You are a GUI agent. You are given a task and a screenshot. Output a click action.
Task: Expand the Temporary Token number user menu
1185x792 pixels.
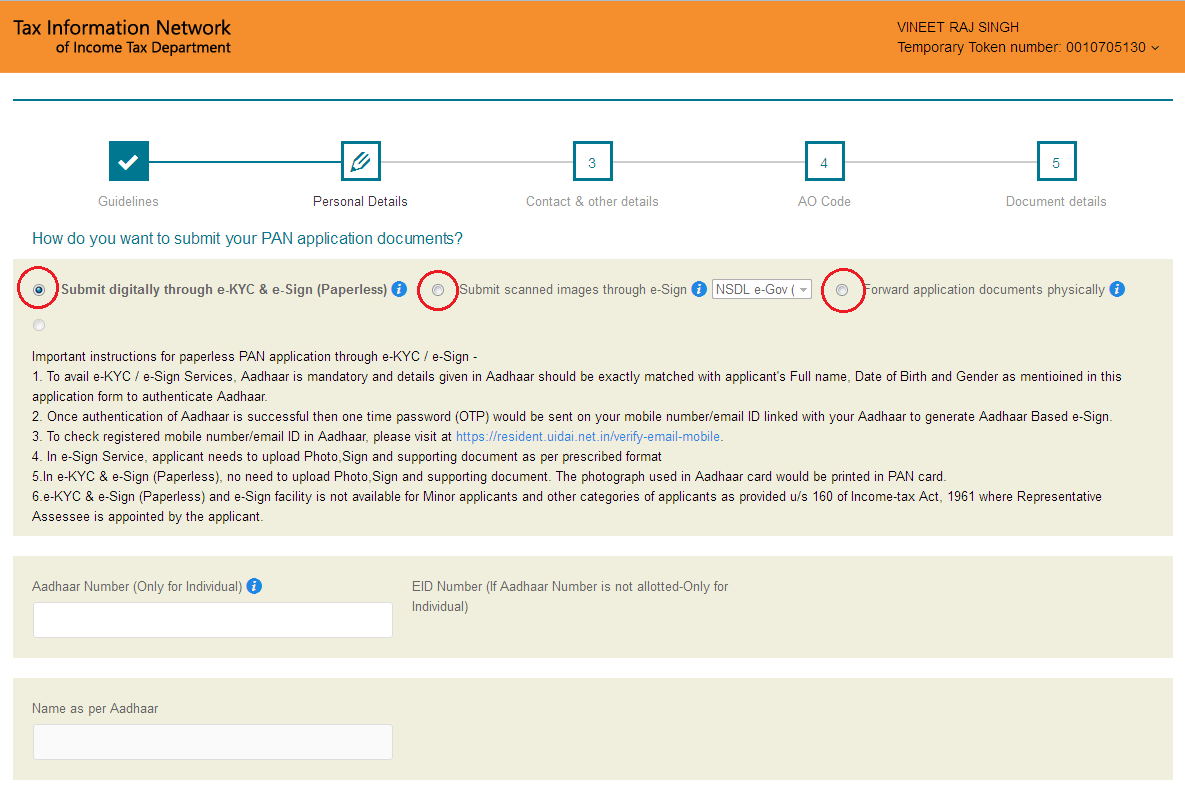[x=1028, y=47]
